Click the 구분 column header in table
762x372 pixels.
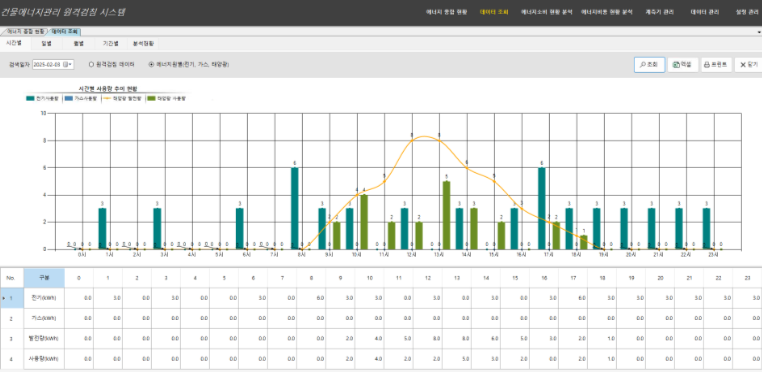click(x=44, y=278)
